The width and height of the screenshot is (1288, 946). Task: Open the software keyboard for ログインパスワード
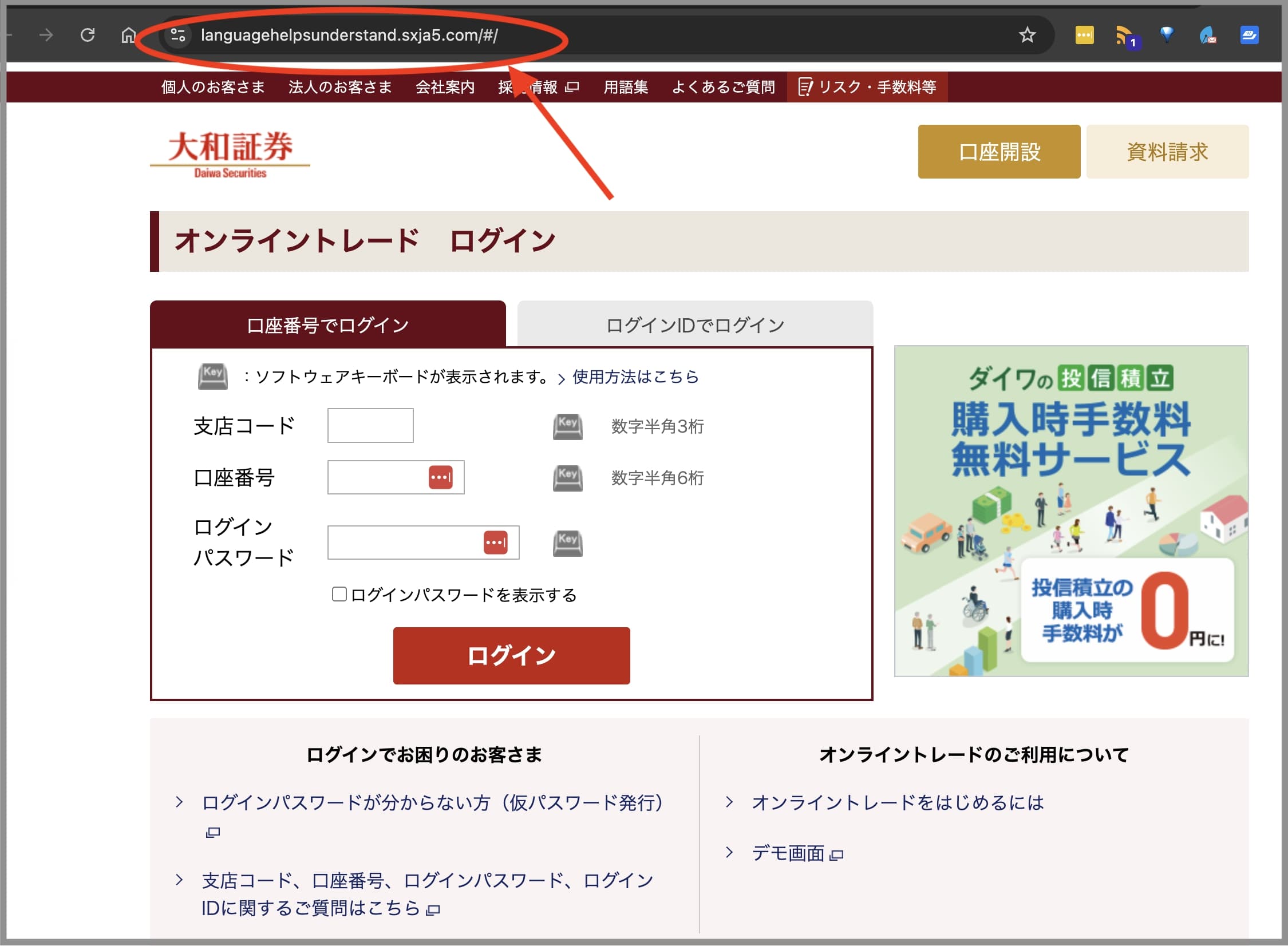click(567, 543)
